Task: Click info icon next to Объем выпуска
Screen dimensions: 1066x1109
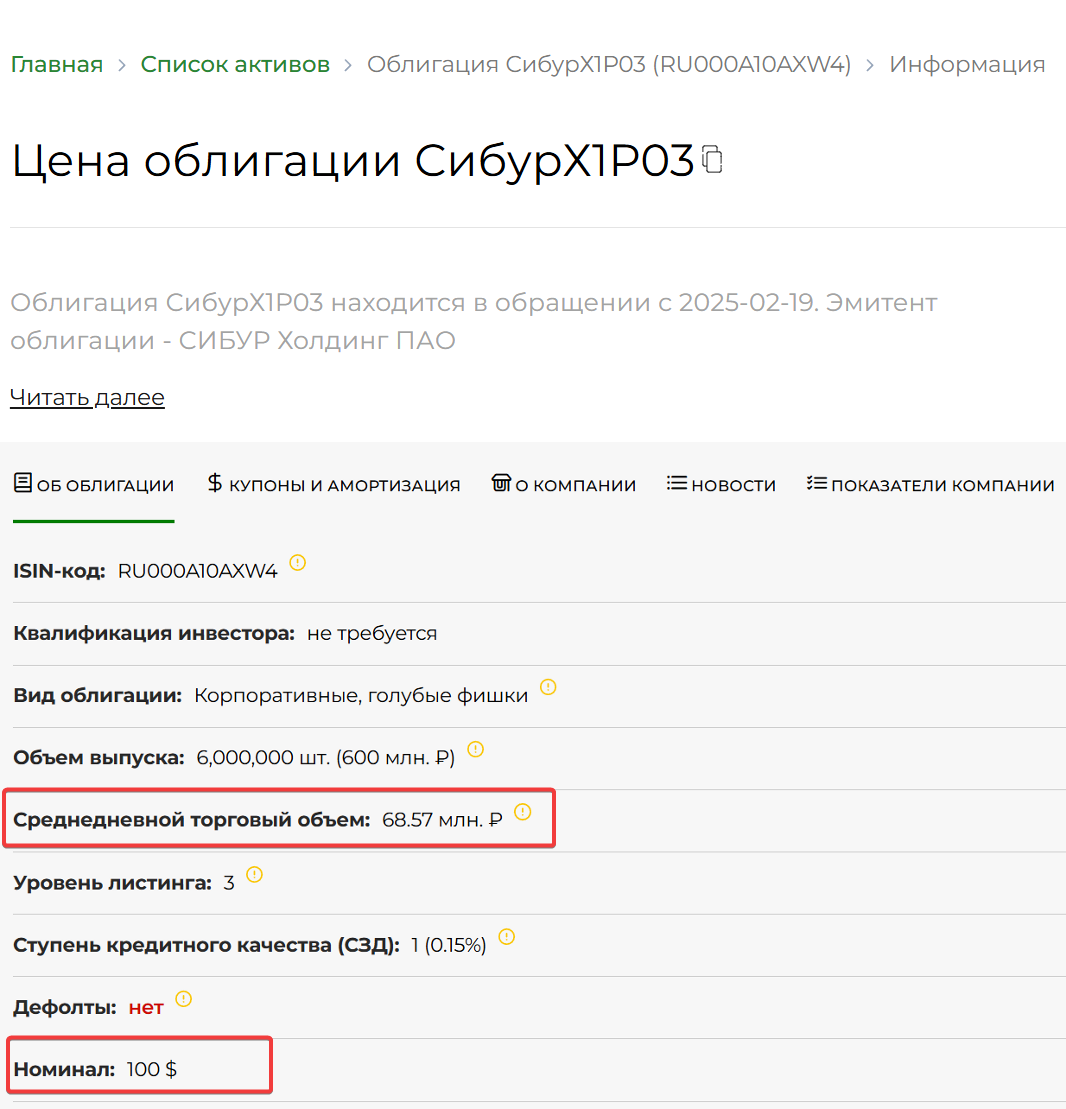Action: coord(476,749)
